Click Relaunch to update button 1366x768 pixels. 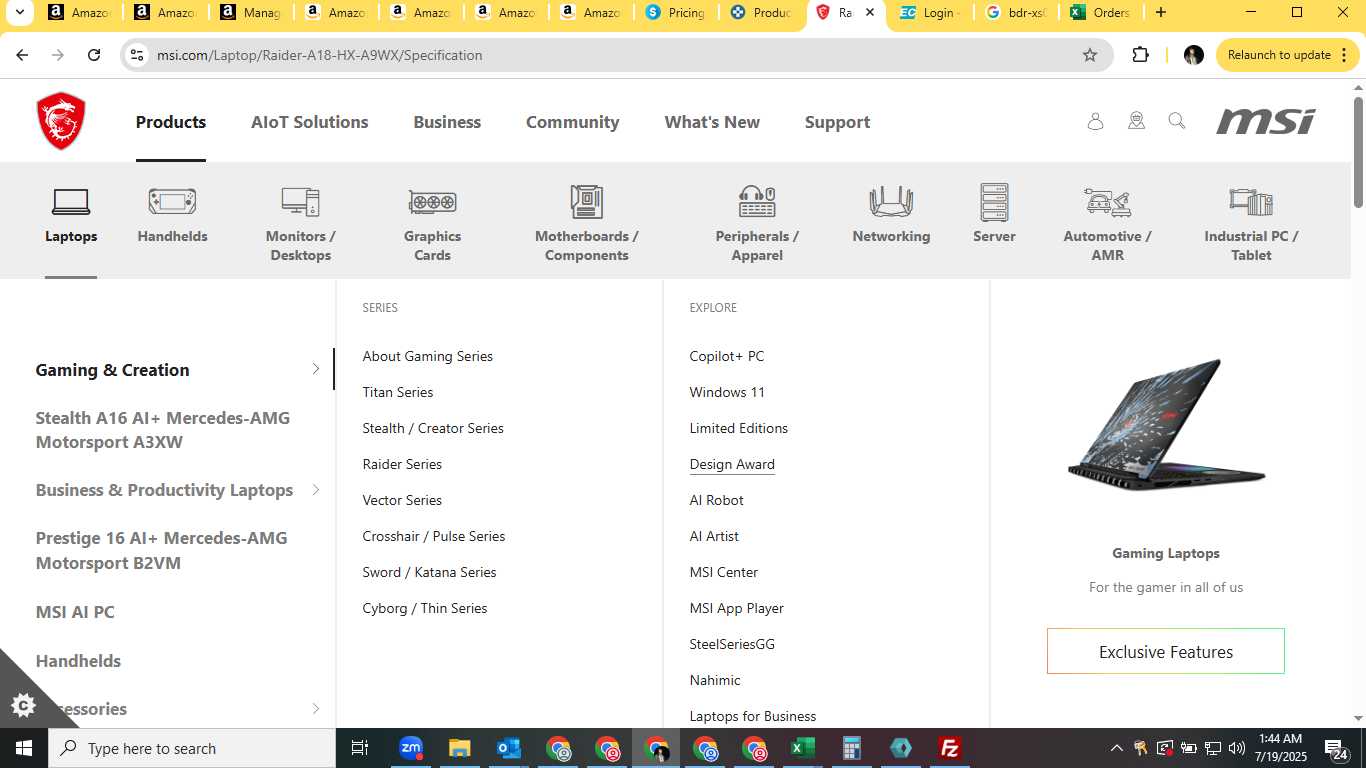point(1288,55)
